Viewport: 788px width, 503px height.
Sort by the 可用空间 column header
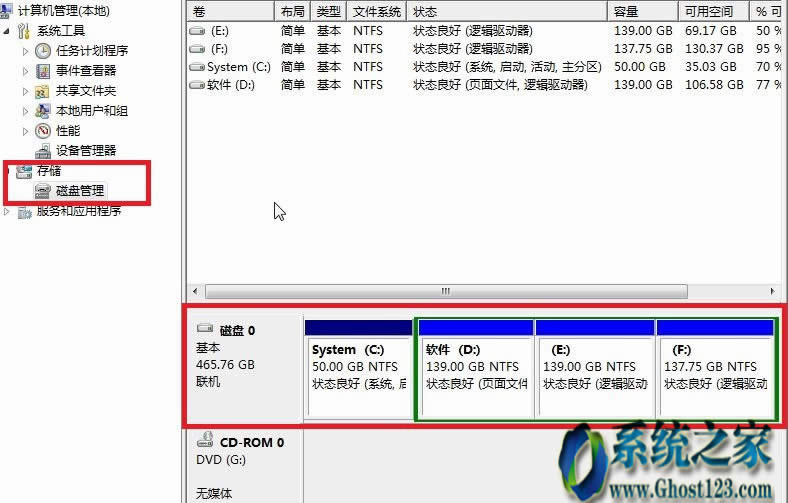click(714, 11)
